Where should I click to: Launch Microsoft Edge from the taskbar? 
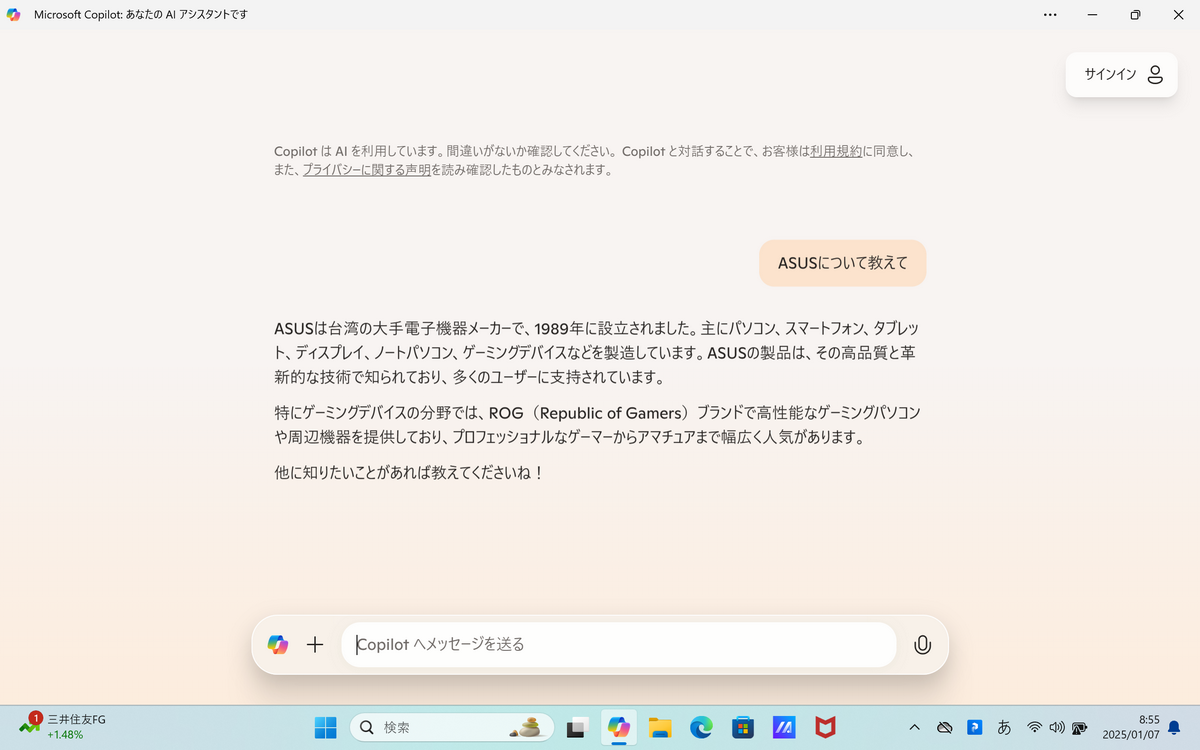point(701,728)
